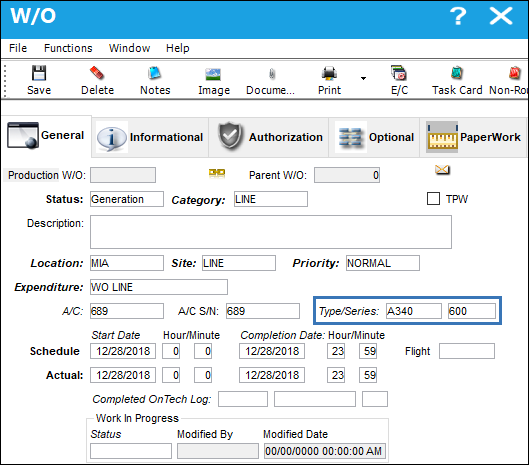The width and height of the screenshot is (529, 465).
Task: Open the Functions menu
Action: click(x=68, y=48)
